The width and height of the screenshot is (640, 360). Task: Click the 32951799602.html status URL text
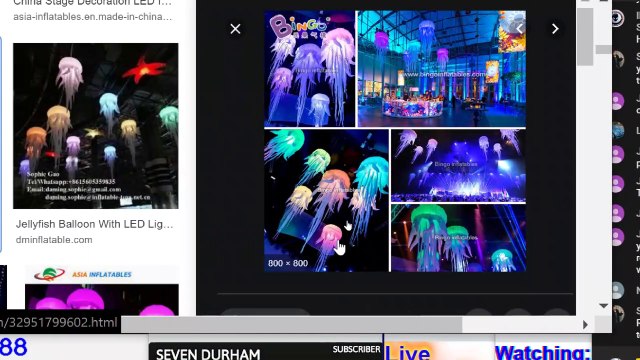pos(59,323)
